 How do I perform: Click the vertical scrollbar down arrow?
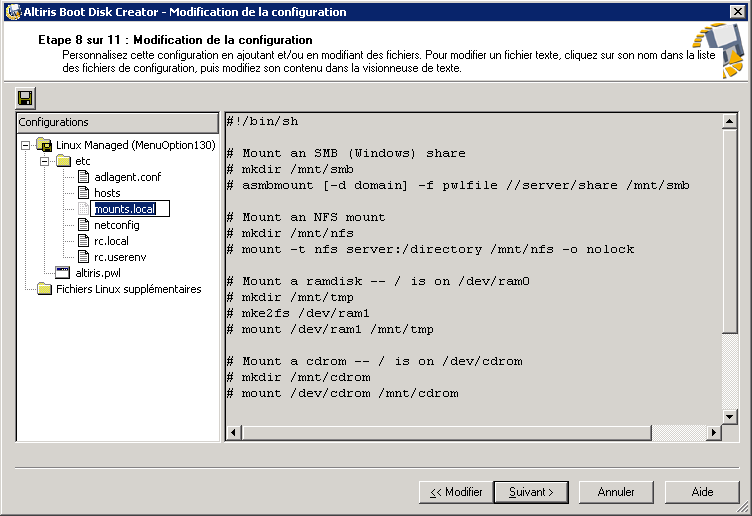(729, 417)
